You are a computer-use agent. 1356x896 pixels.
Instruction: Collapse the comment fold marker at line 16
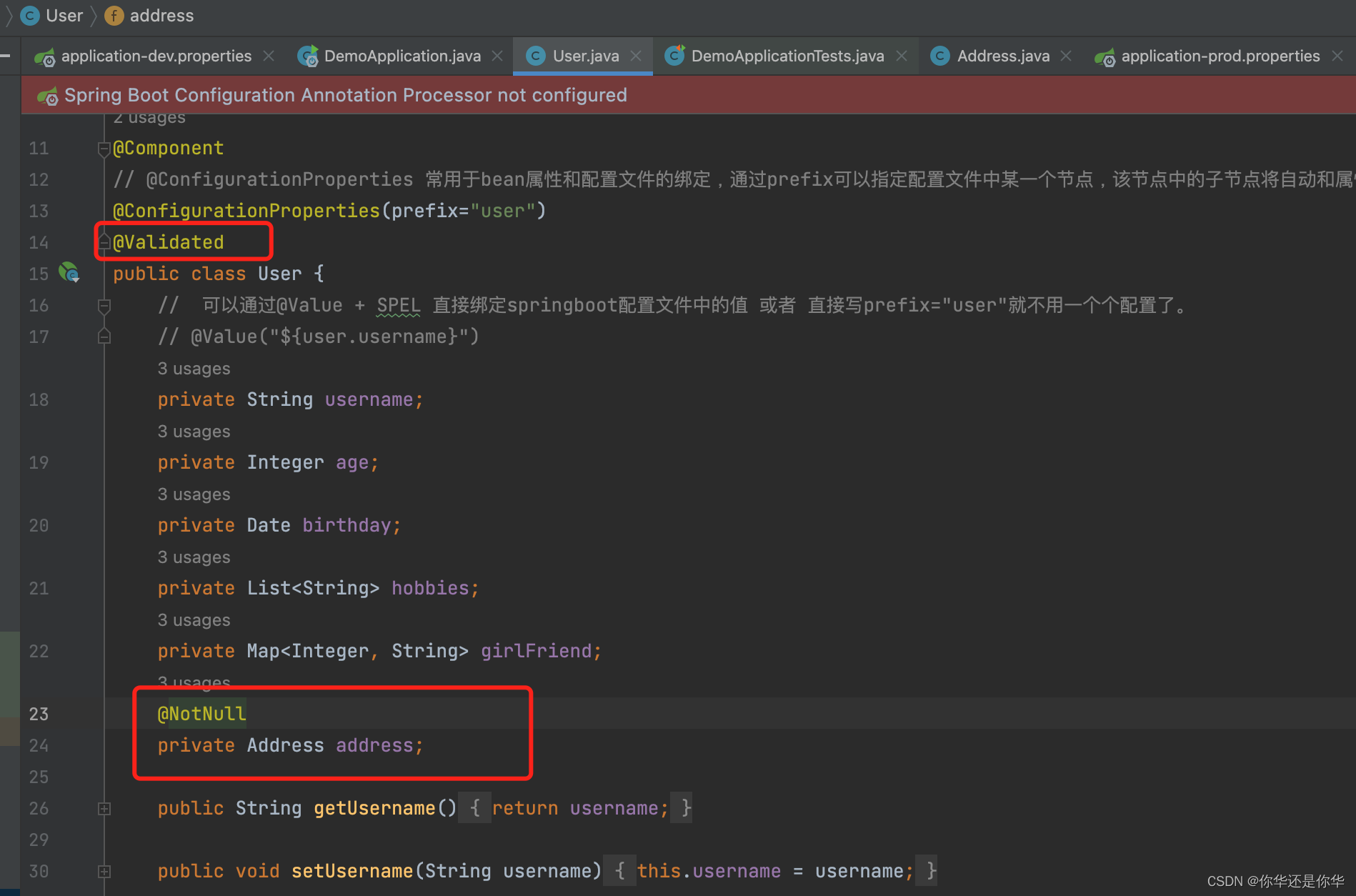(x=104, y=306)
